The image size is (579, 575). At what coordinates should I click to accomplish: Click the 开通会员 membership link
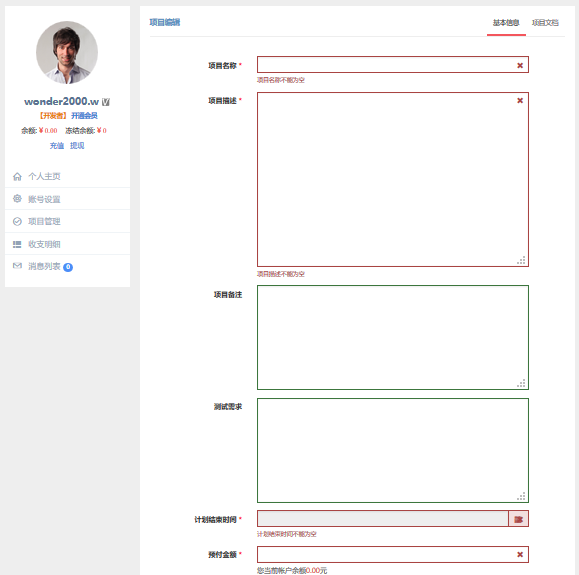click(x=84, y=116)
